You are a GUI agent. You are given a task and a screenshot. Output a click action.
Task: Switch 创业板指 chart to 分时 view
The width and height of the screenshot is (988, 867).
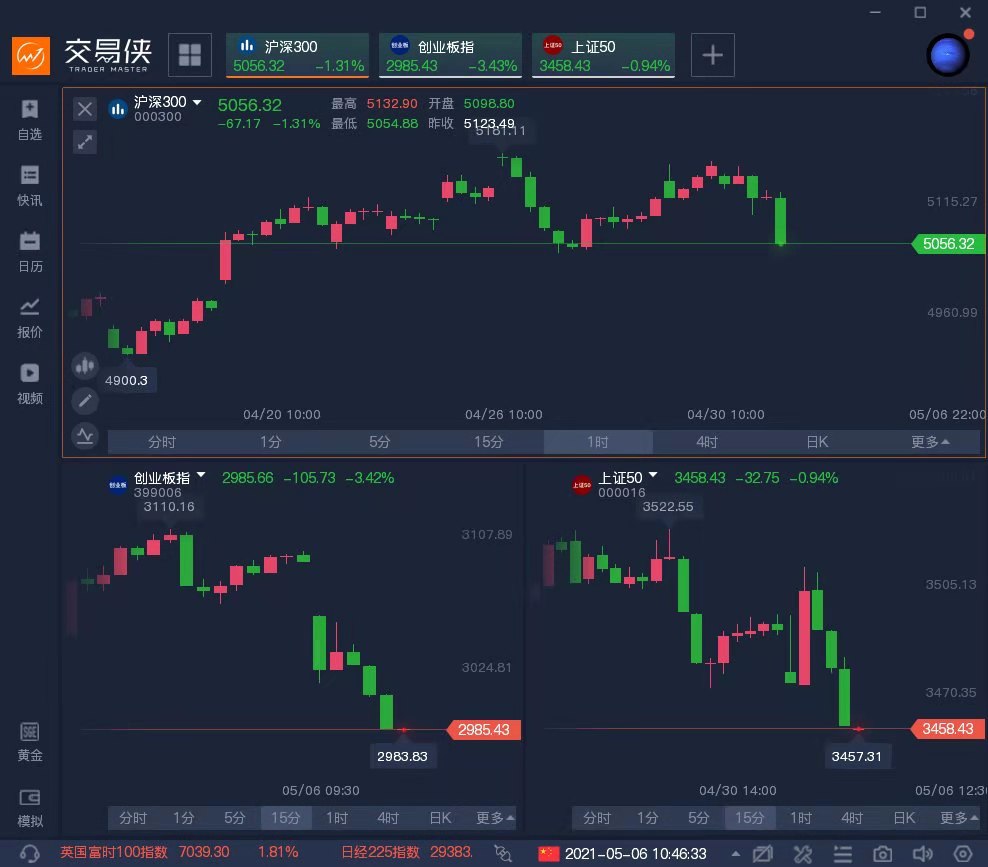[133, 818]
